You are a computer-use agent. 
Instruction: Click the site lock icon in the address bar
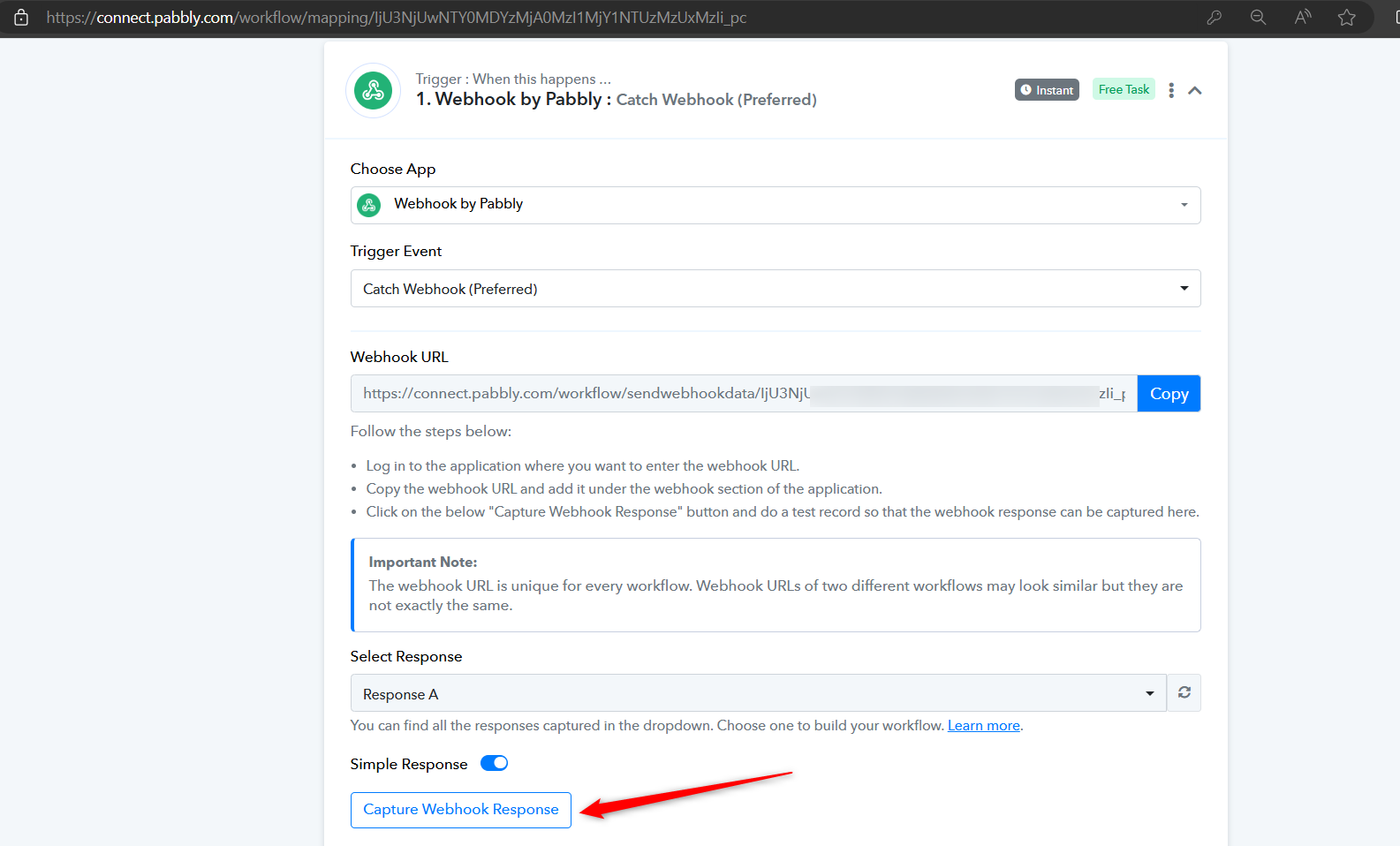[21, 18]
